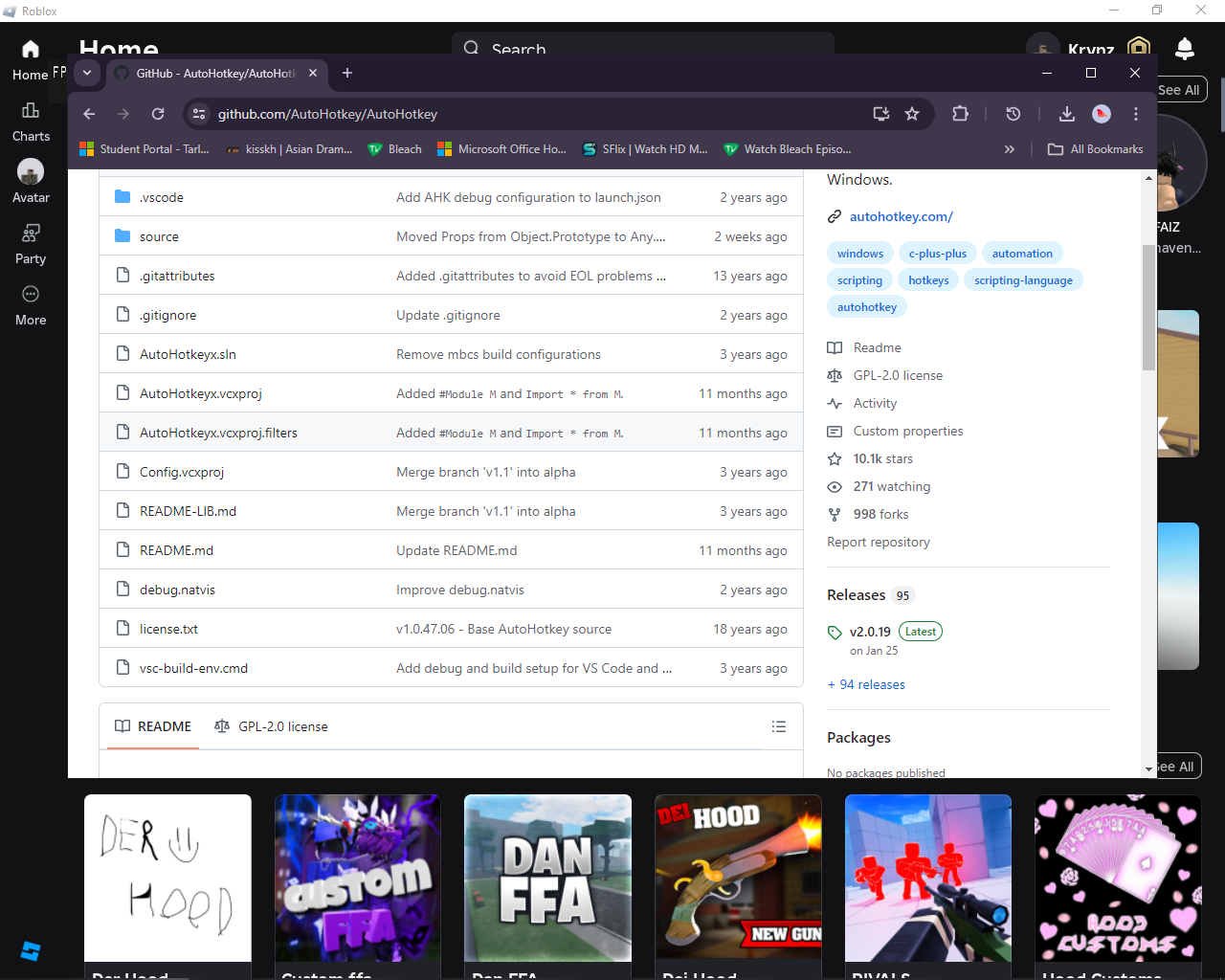Select the scripting topic tag
Image resolution: width=1225 pixels, height=980 pixels.
859,280
